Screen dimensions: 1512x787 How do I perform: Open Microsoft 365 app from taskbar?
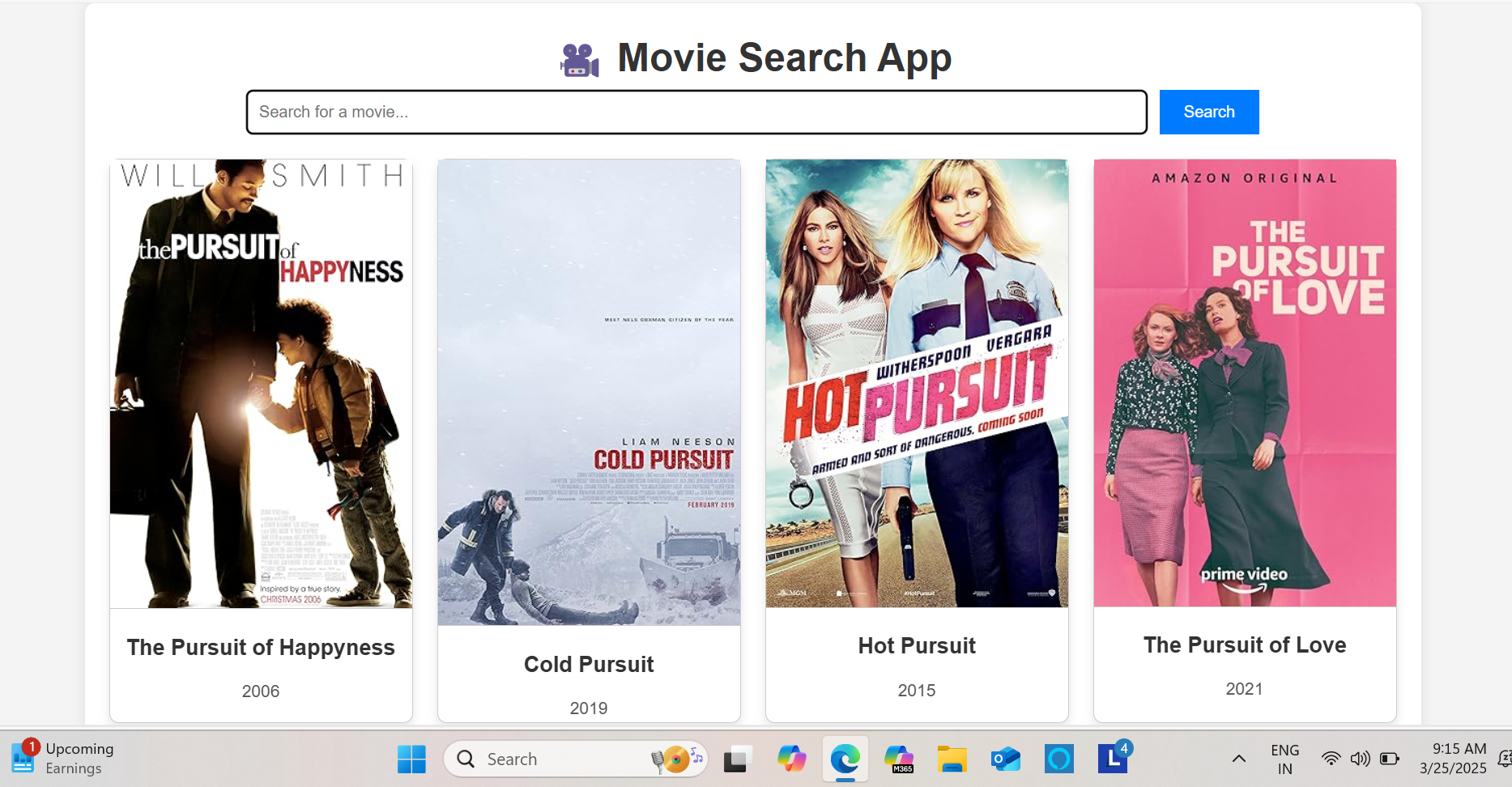point(899,759)
